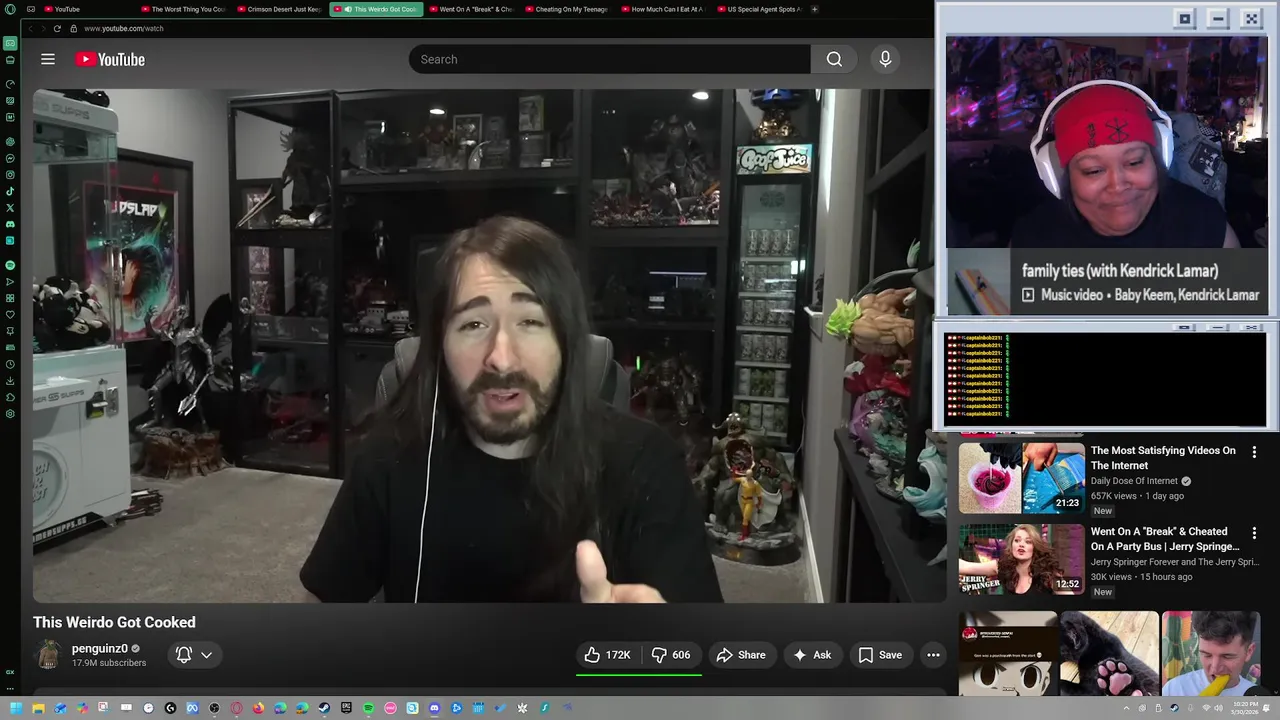Open Discord from the taskbar

(434, 708)
